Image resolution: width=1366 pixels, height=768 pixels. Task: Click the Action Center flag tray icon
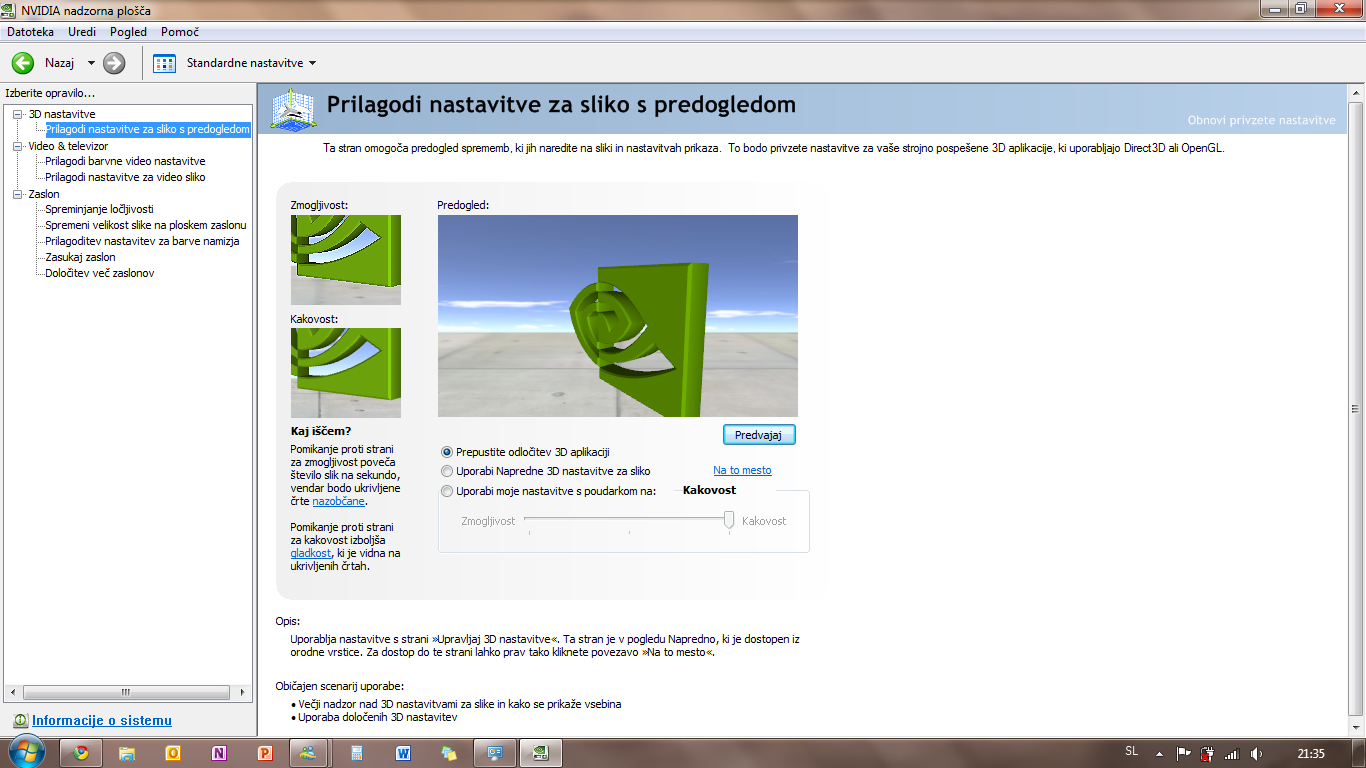pyautogui.click(x=1183, y=753)
